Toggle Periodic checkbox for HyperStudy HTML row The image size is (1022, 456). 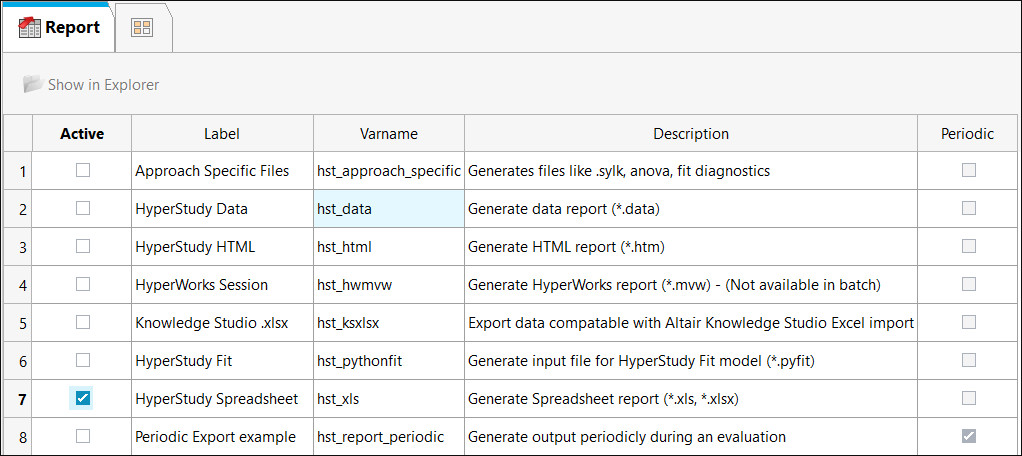pos(969,246)
